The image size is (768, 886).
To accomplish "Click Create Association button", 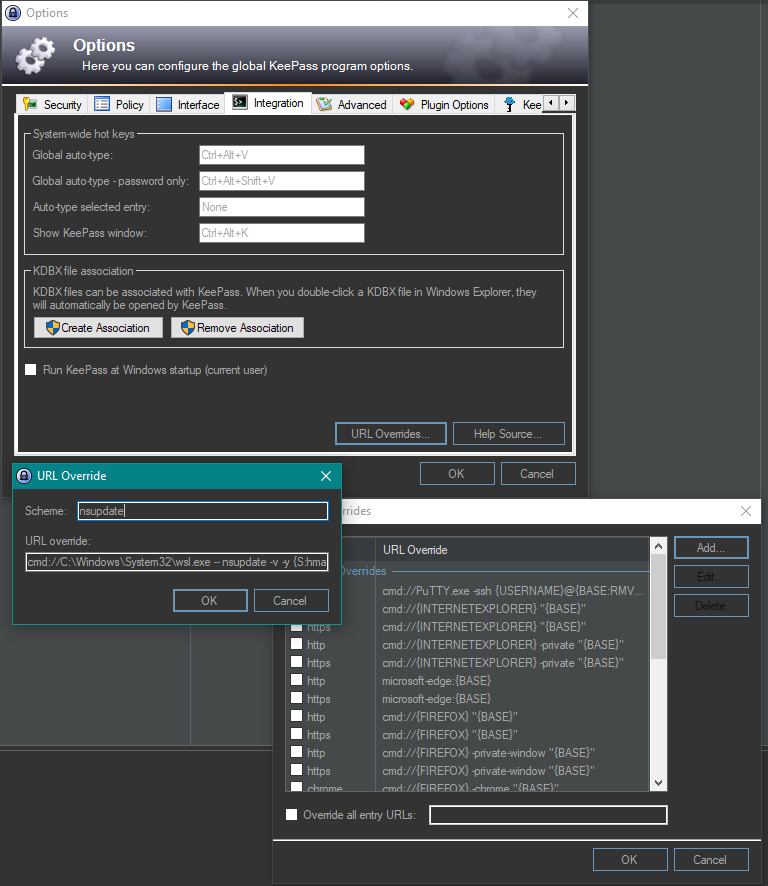I will coord(98,328).
